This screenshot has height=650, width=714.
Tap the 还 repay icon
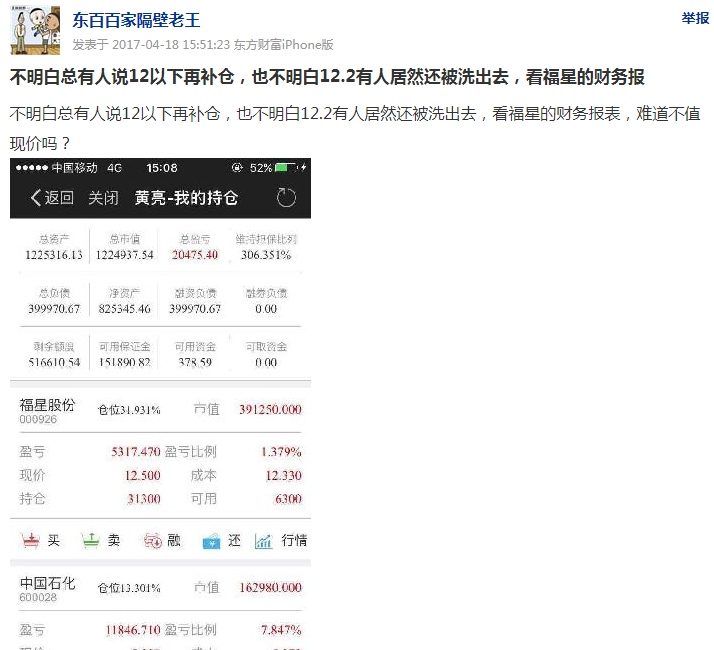click(x=211, y=541)
